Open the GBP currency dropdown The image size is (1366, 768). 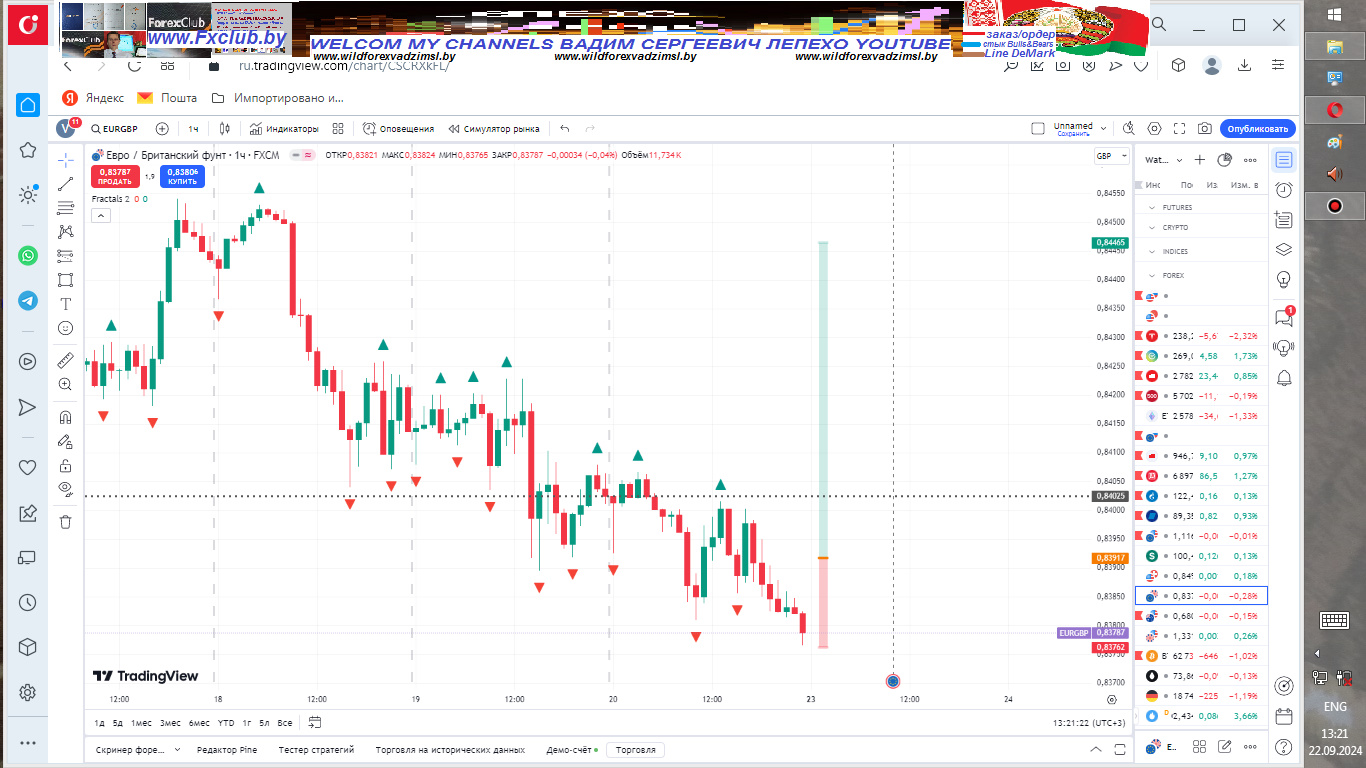click(1111, 156)
